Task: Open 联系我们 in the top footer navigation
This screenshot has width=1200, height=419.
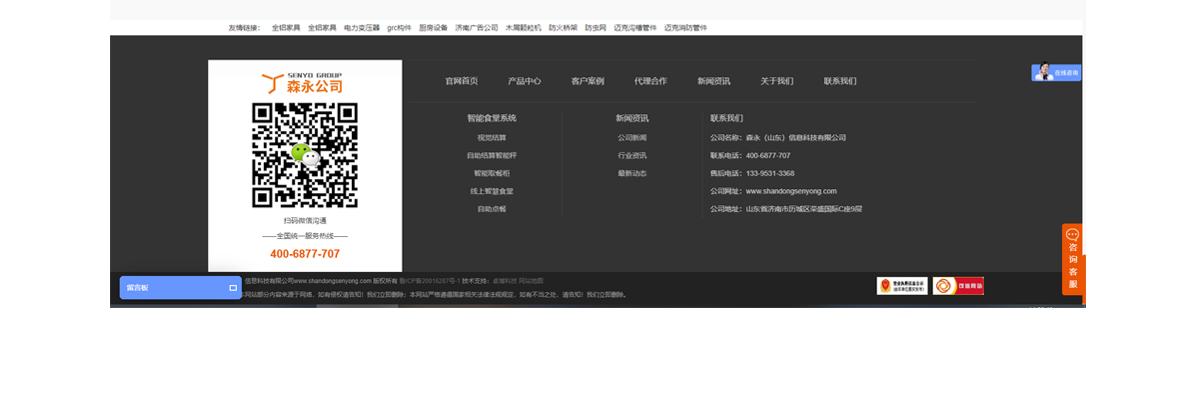Action: [x=840, y=81]
